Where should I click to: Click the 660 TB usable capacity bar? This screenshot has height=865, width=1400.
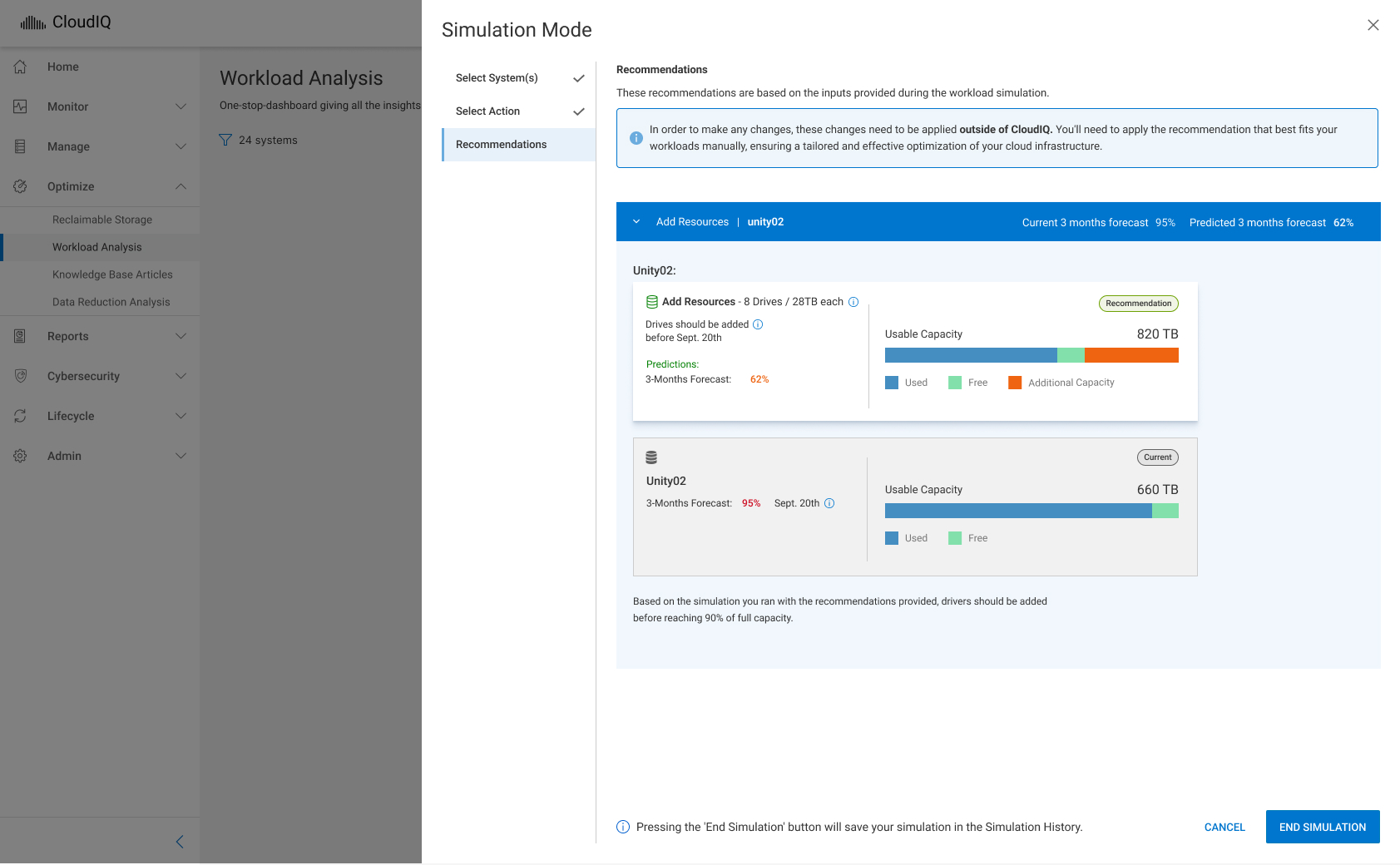(x=1031, y=511)
